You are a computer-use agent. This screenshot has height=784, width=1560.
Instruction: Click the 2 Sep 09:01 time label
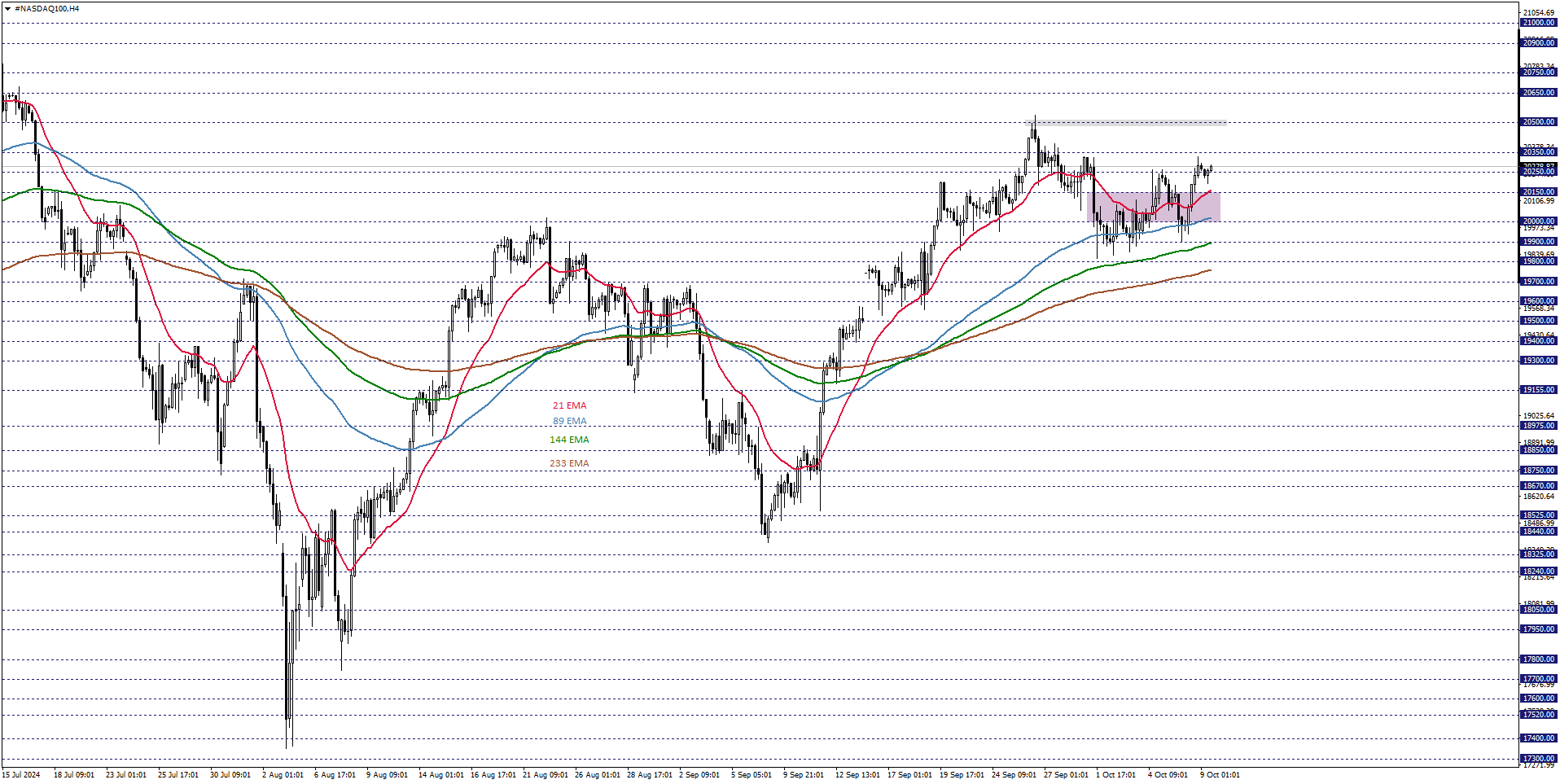(x=699, y=775)
